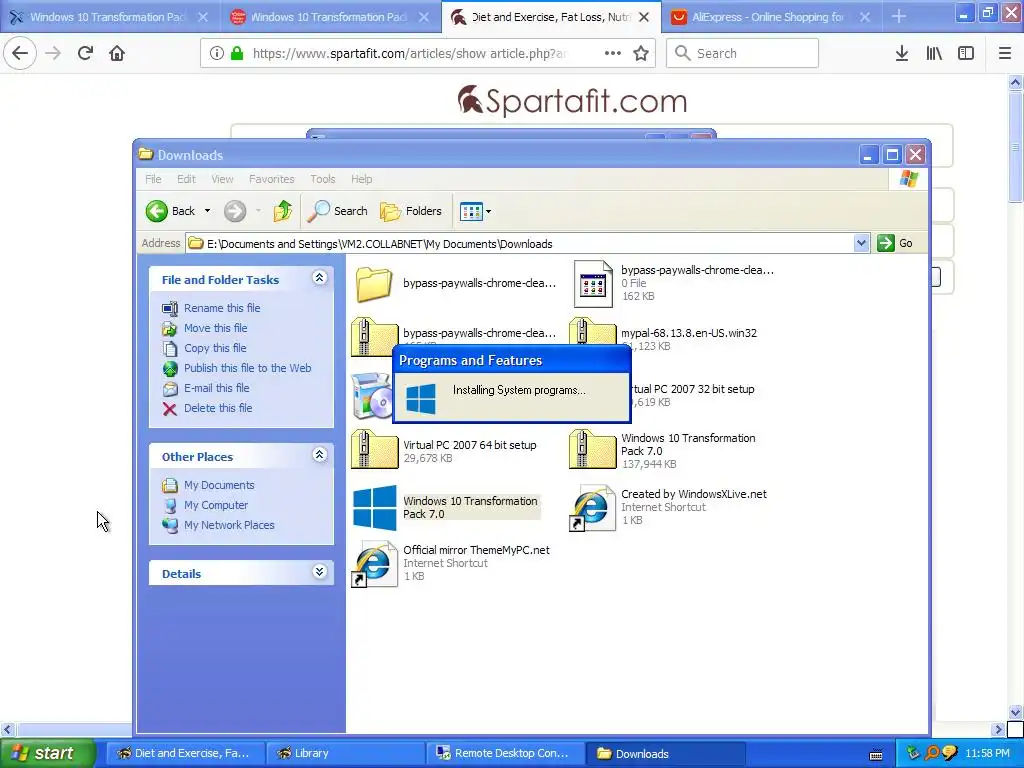Open Explorer Edit menu
Screen dimensions: 1024x768
(186, 179)
